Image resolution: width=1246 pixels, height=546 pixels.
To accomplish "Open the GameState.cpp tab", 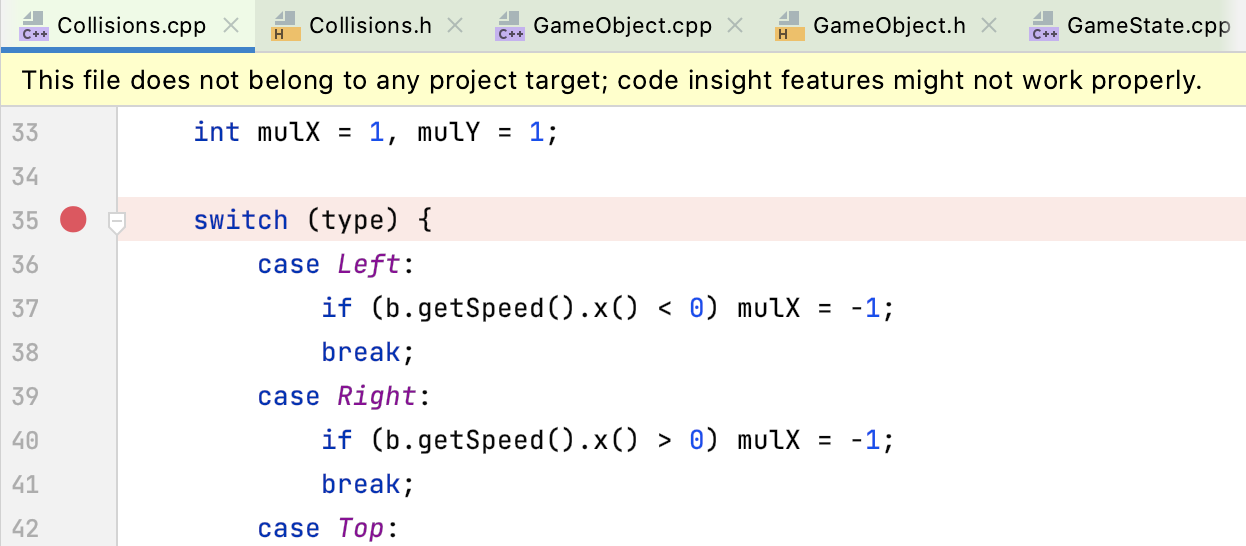I will coord(1149,26).
